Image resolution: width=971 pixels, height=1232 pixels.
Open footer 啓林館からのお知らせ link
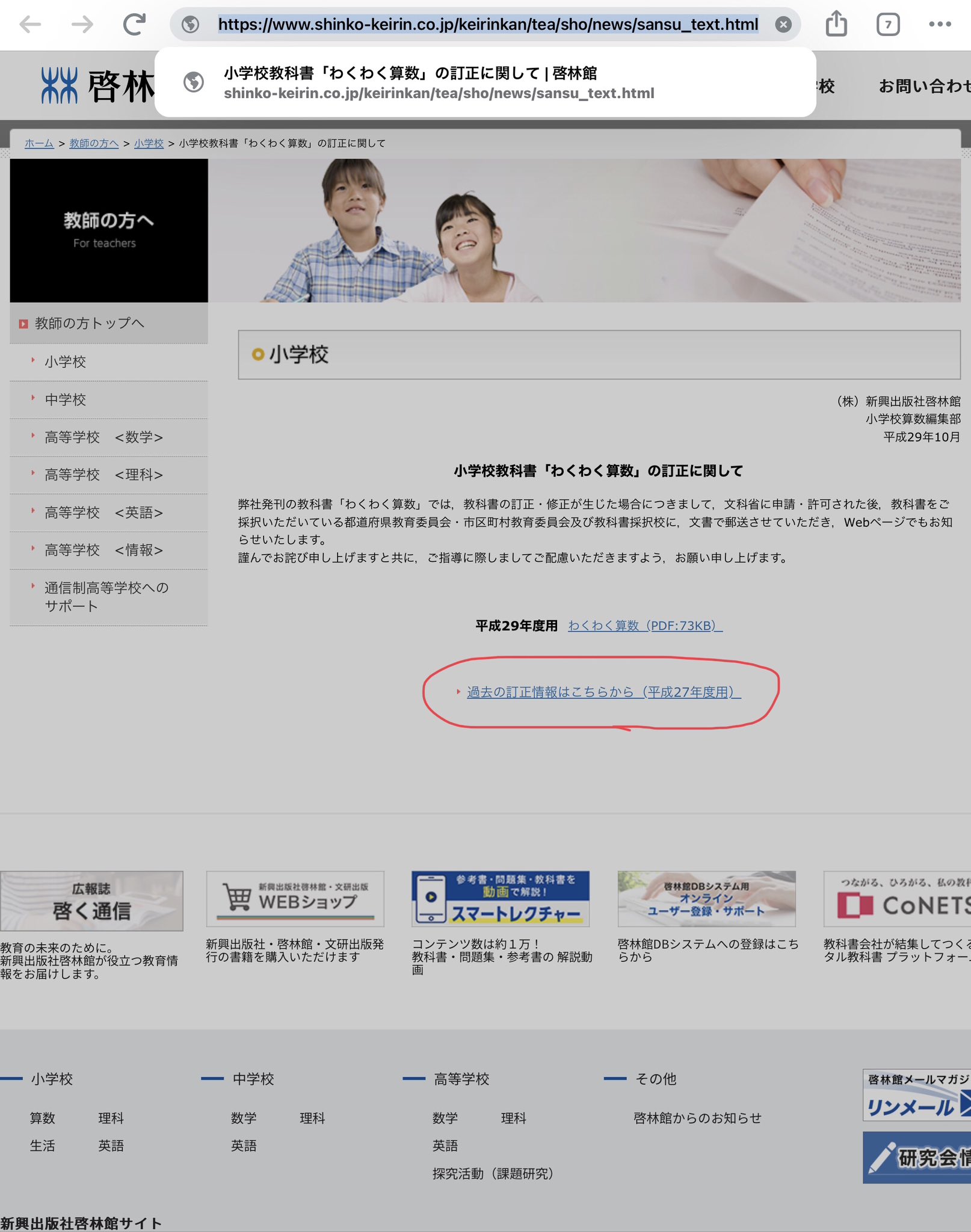[x=697, y=1118]
